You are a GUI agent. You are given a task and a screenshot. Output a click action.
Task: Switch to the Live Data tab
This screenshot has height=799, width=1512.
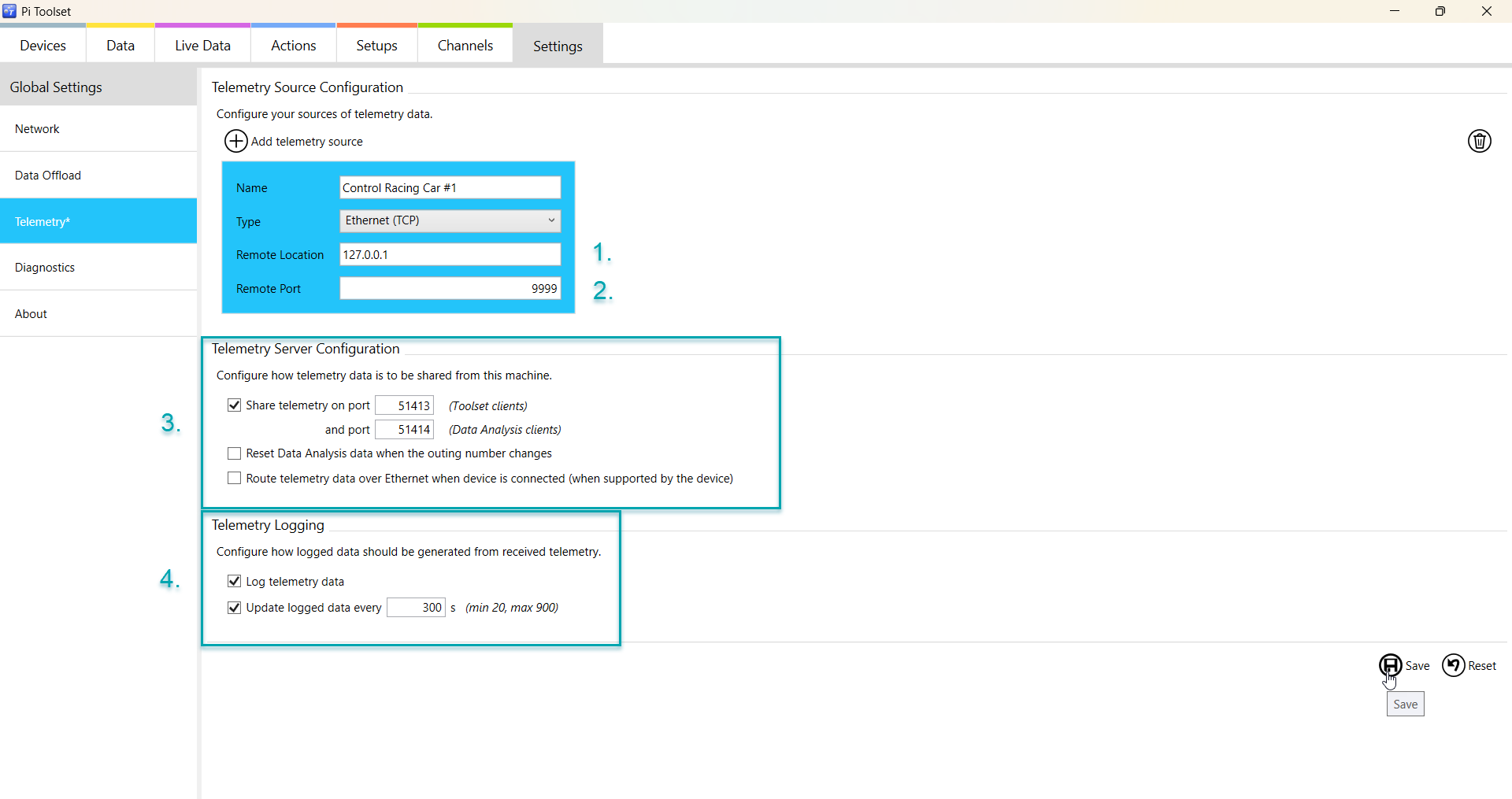click(202, 45)
